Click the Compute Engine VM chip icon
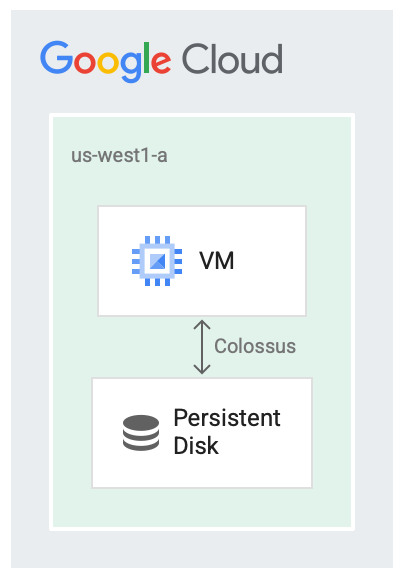 click(157, 261)
